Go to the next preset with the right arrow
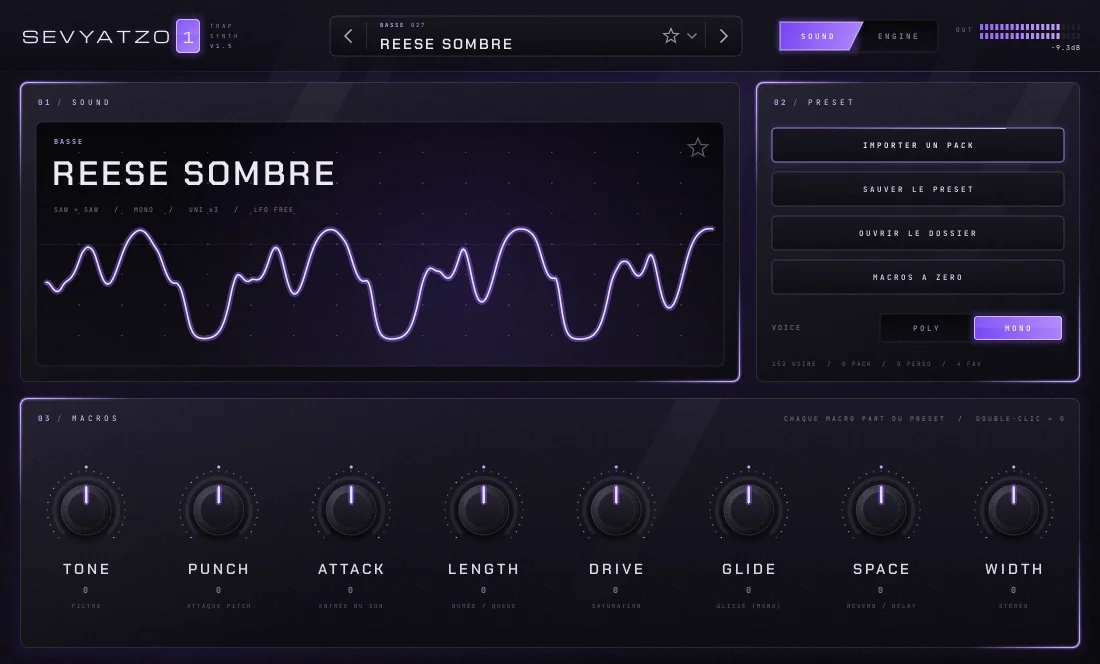The height and width of the screenshot is (664, 1100). [x=724, y=36]
